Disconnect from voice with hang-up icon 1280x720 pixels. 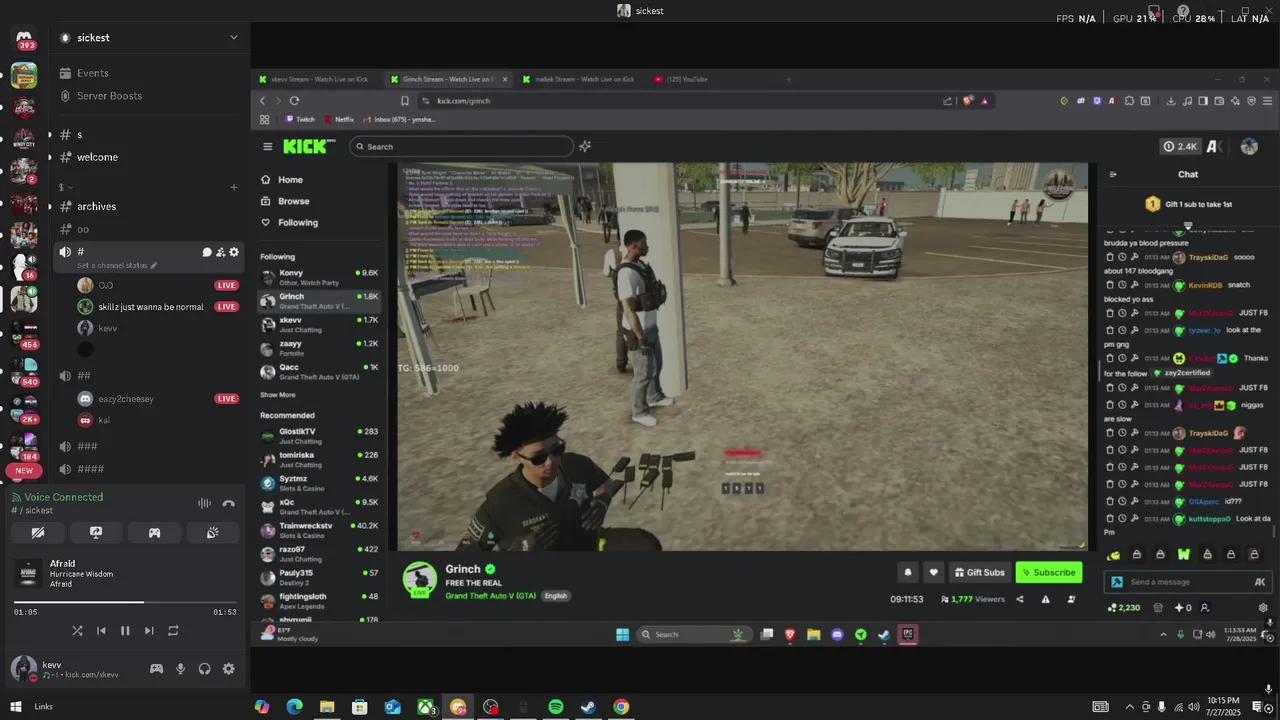click(x=228, y=504)
